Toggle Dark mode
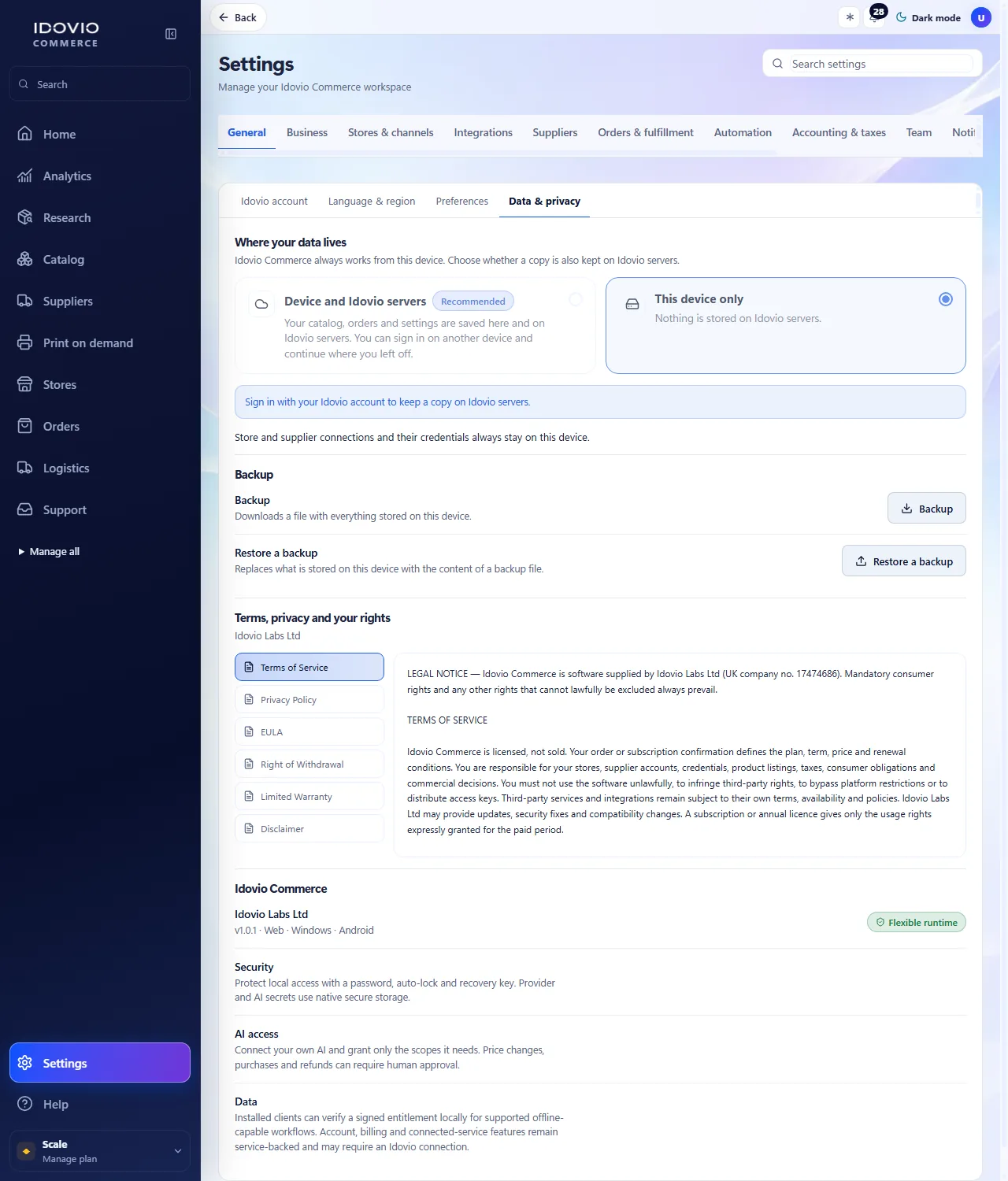The image size is (1008, 1181). (x=928, y=17)
